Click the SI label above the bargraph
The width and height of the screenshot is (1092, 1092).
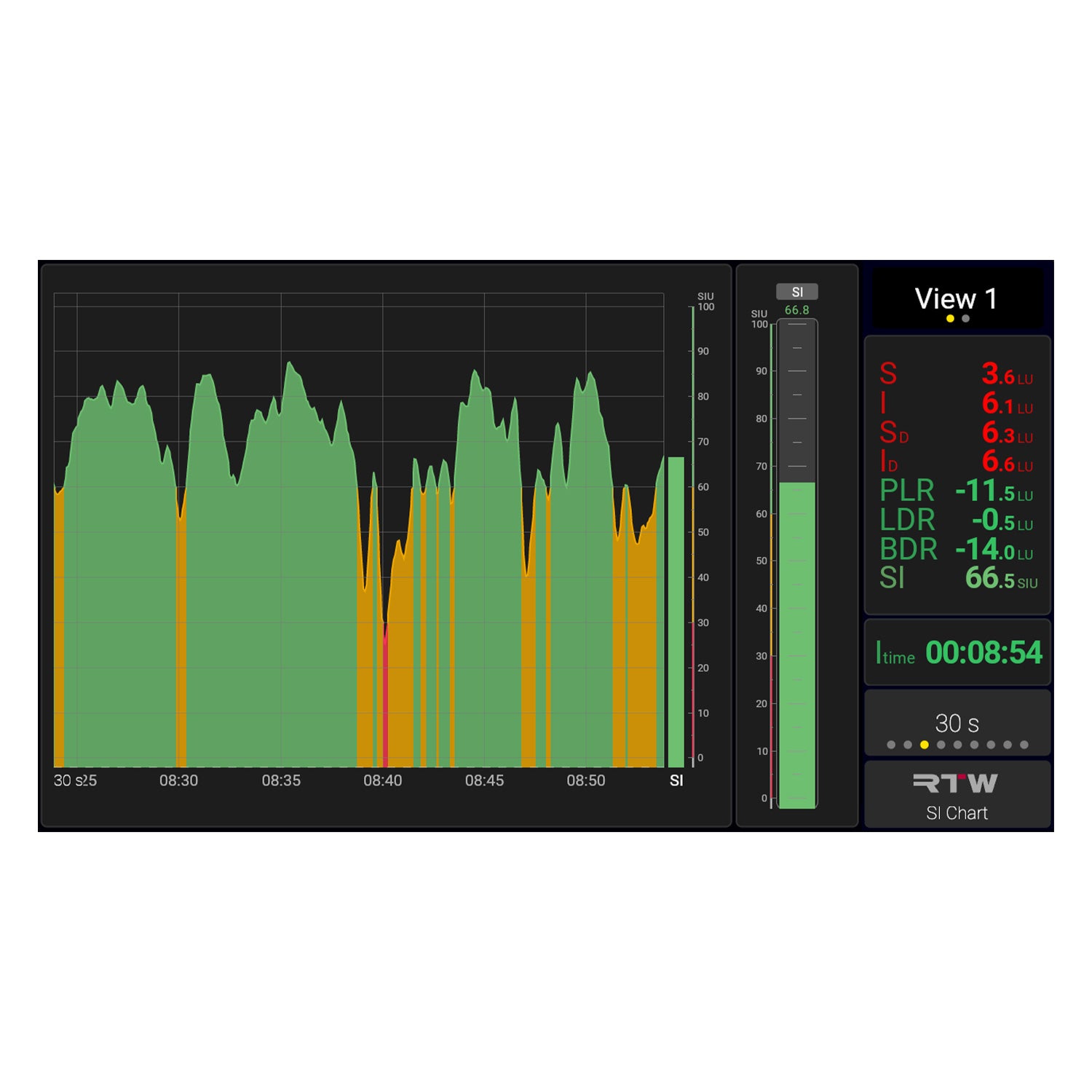(x=799, y=291)
